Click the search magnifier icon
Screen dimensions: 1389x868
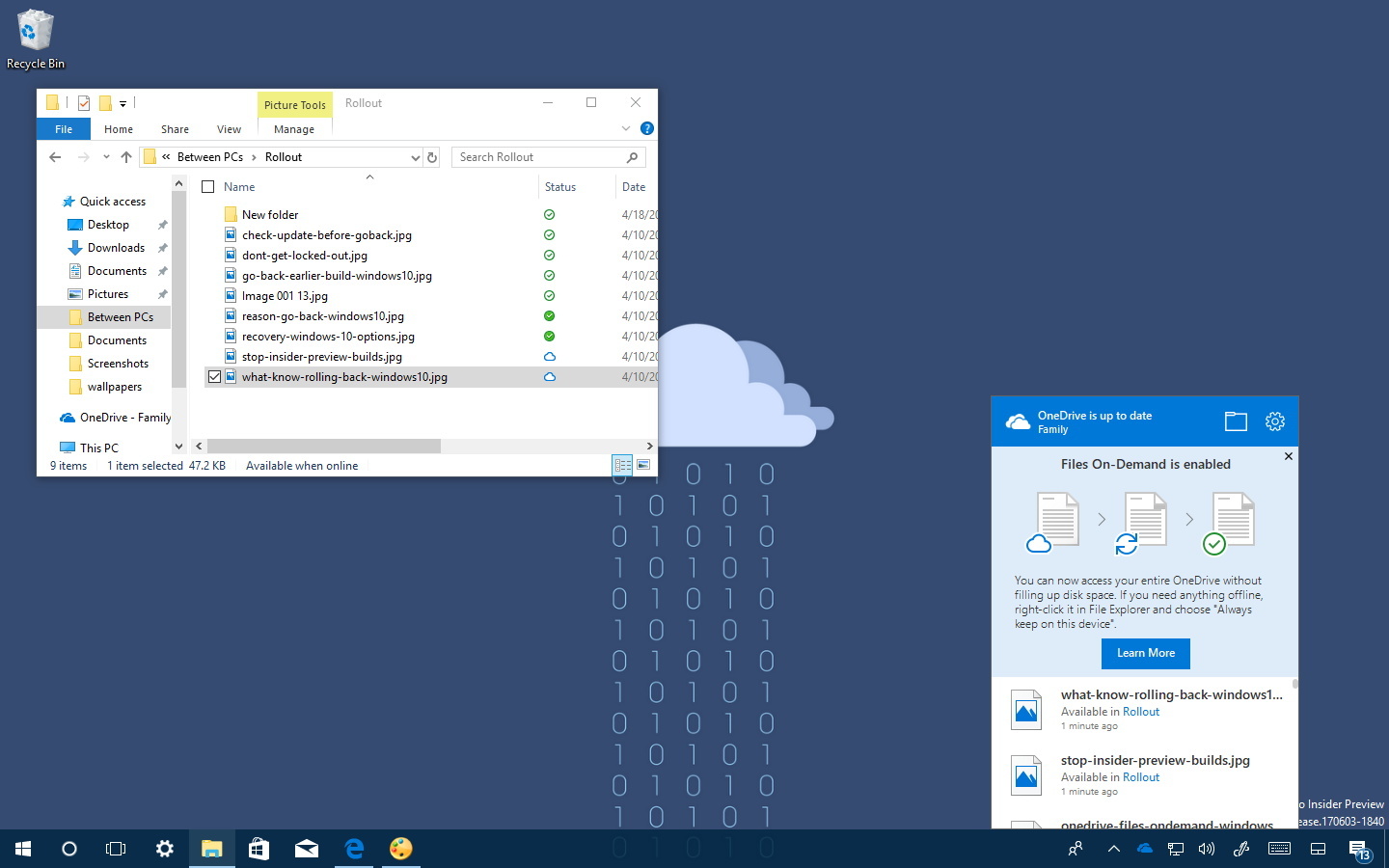pyautogui.click(x=633, y=157)
